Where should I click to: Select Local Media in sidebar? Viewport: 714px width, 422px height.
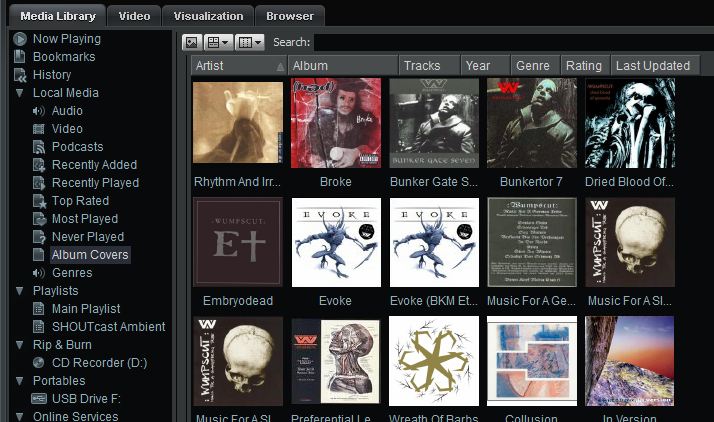66,93
